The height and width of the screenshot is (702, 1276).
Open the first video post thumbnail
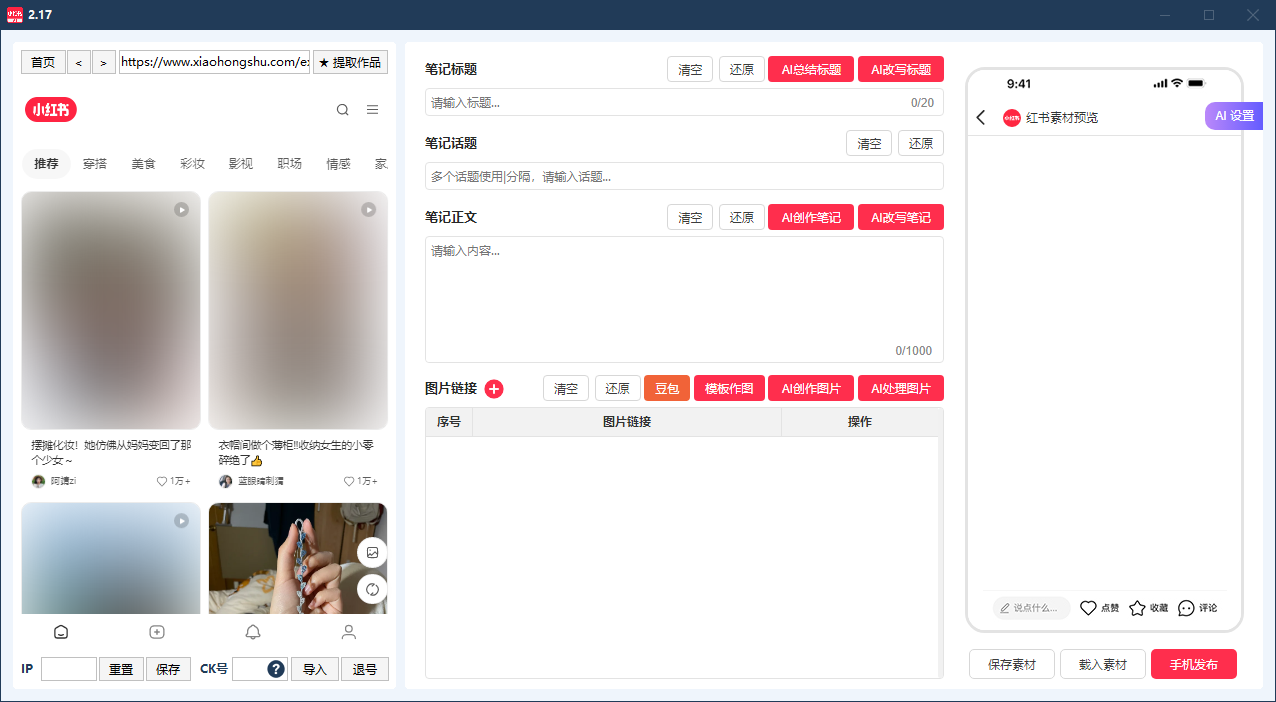click(110, 310)
